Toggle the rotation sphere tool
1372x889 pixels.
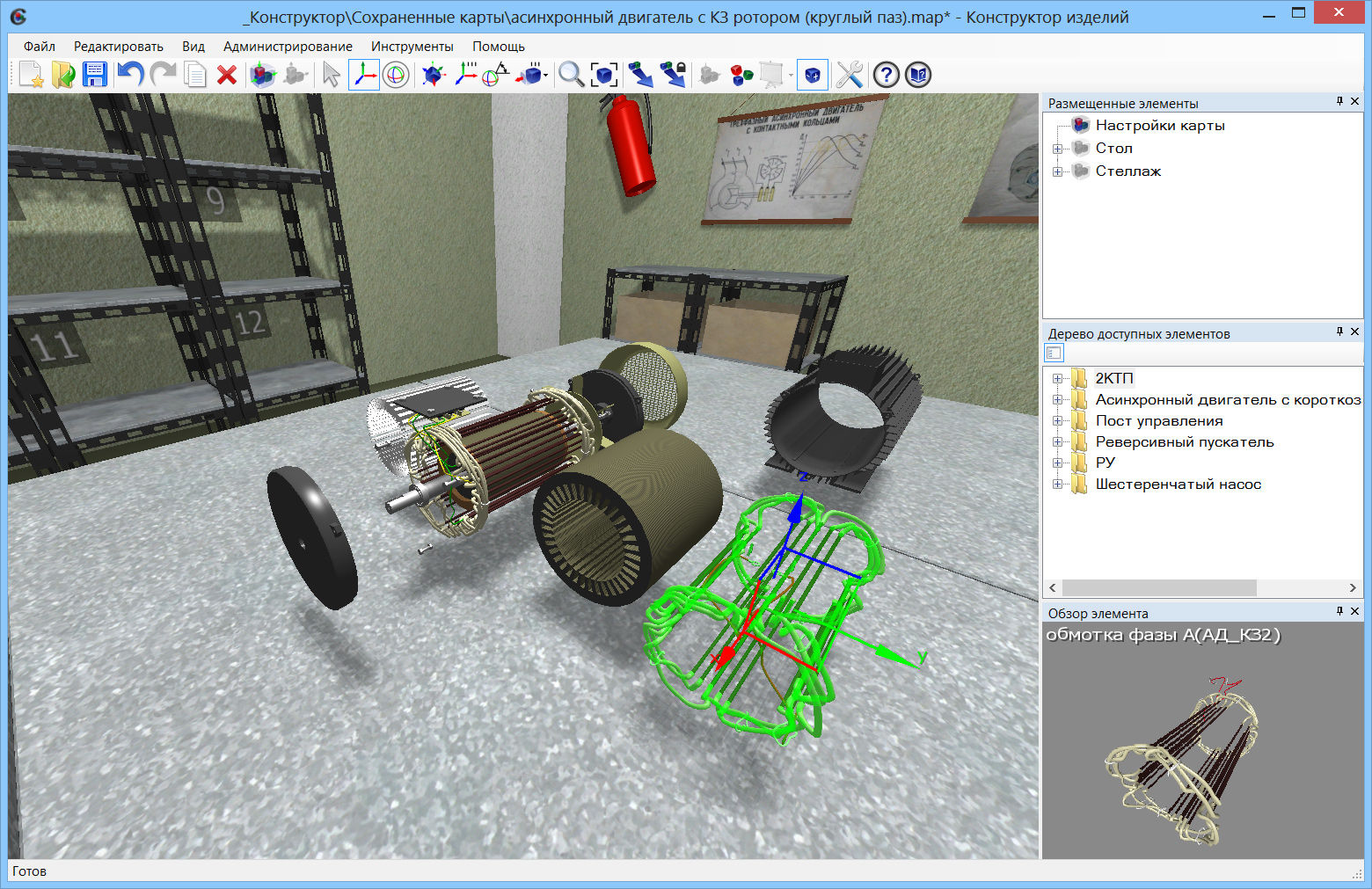(396, 76)
